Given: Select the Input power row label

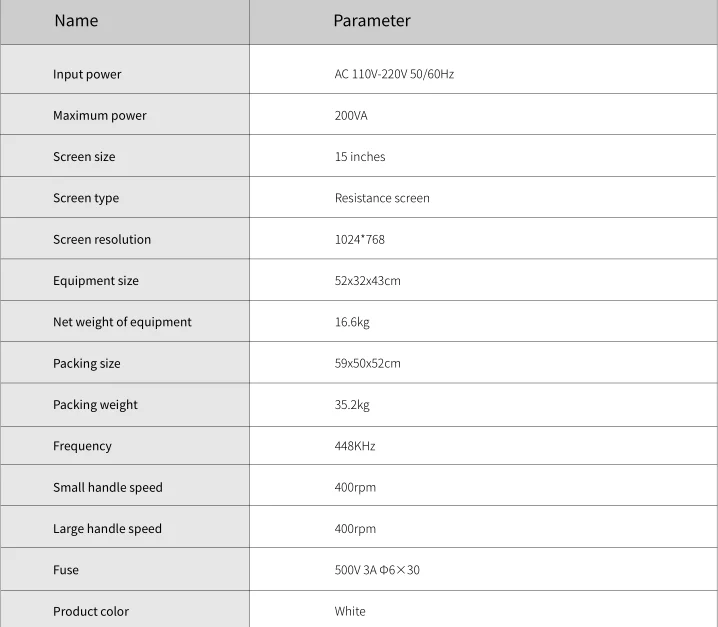Looking at the screenshot, I should [87, 74].
